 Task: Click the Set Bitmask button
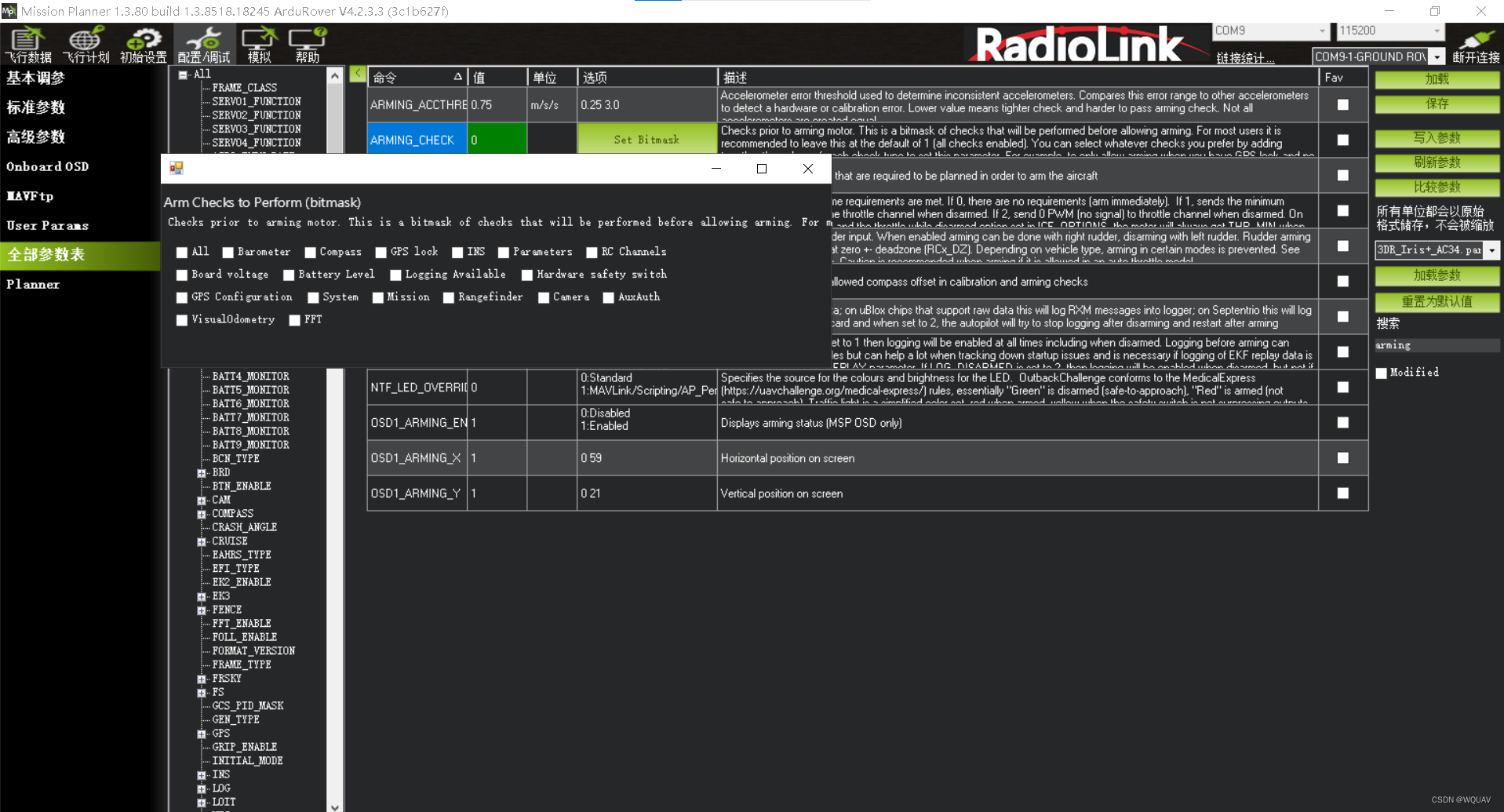click(x=646, y=140)
